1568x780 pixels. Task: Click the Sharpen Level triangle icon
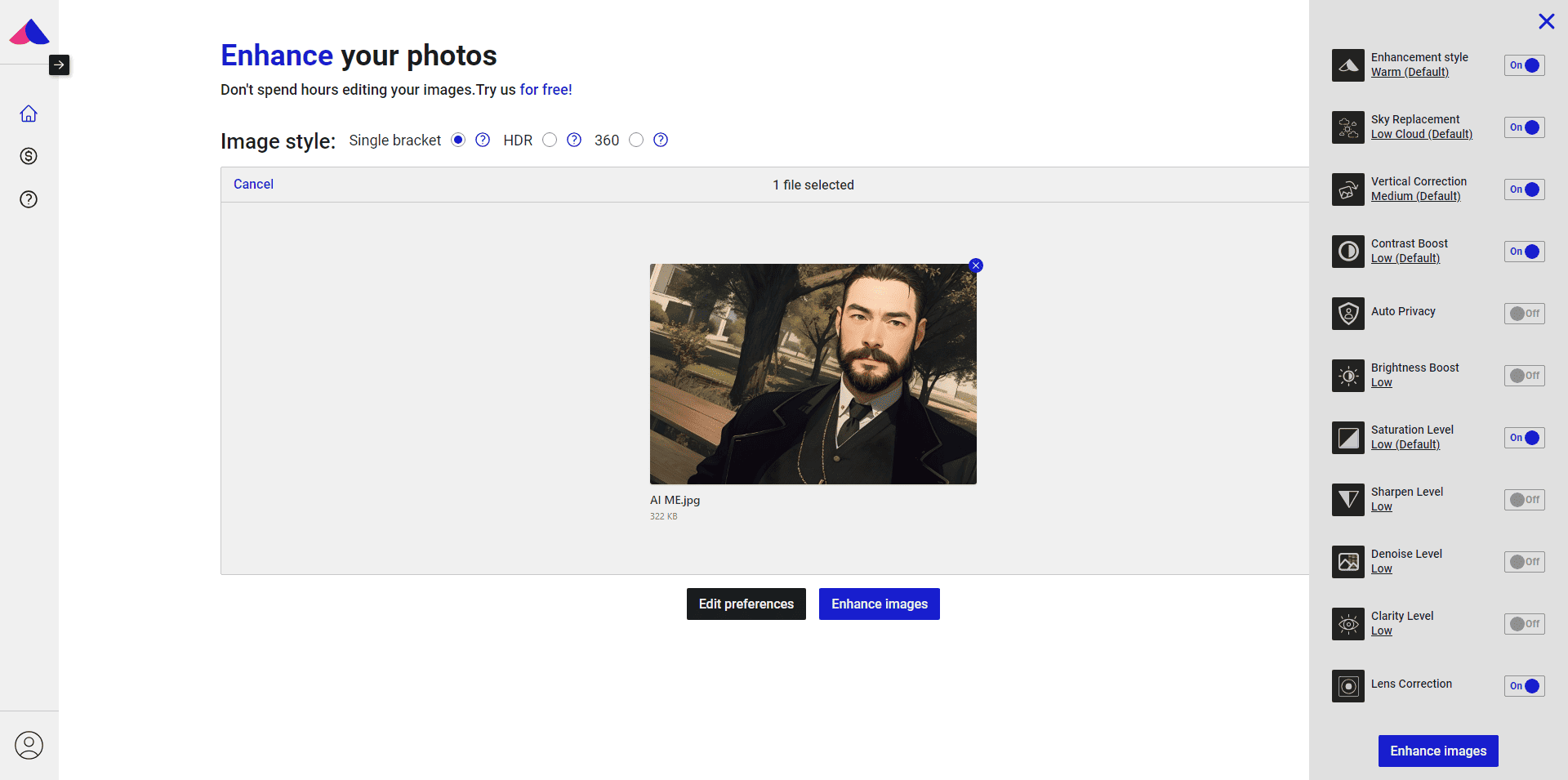(x=1348, y=500)
